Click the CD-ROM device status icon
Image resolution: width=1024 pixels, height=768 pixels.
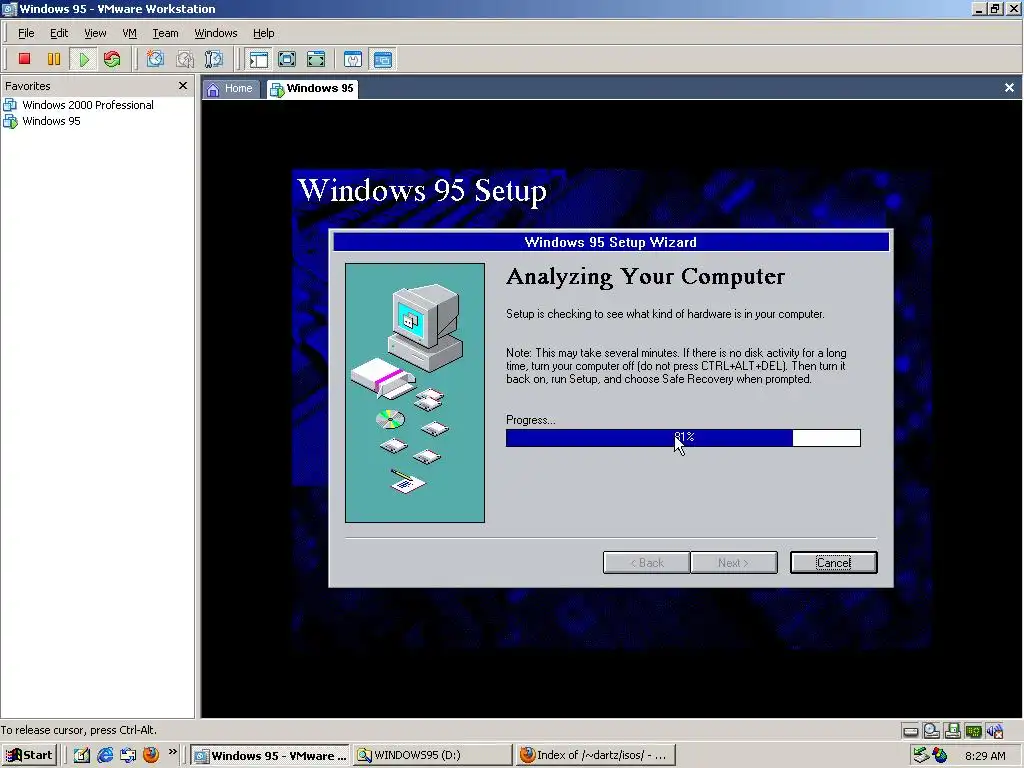pos(931,731)
